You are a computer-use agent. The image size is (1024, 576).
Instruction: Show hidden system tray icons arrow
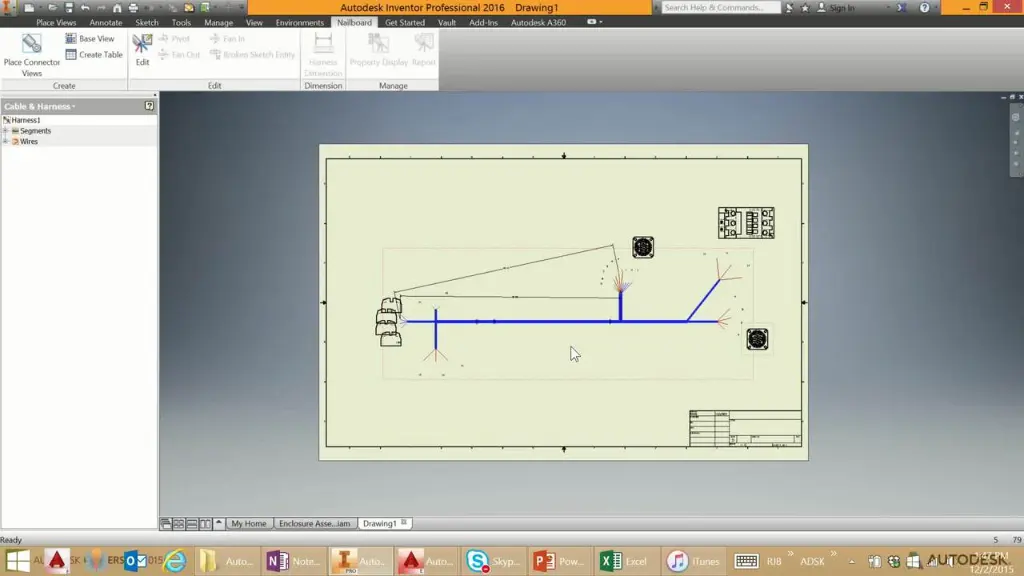click(x=852, y=562)
